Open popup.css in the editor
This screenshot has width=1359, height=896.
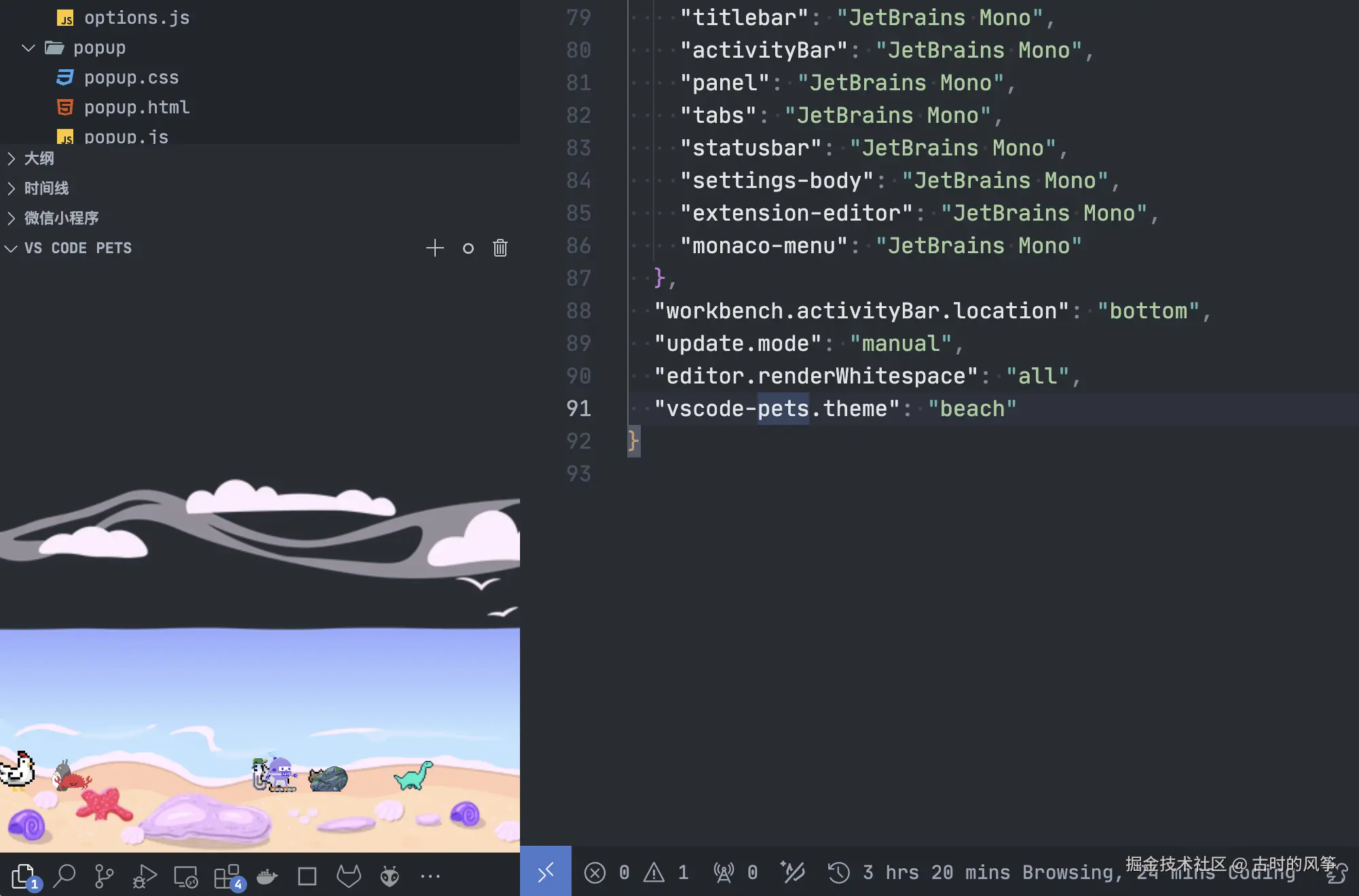point(131,77)
